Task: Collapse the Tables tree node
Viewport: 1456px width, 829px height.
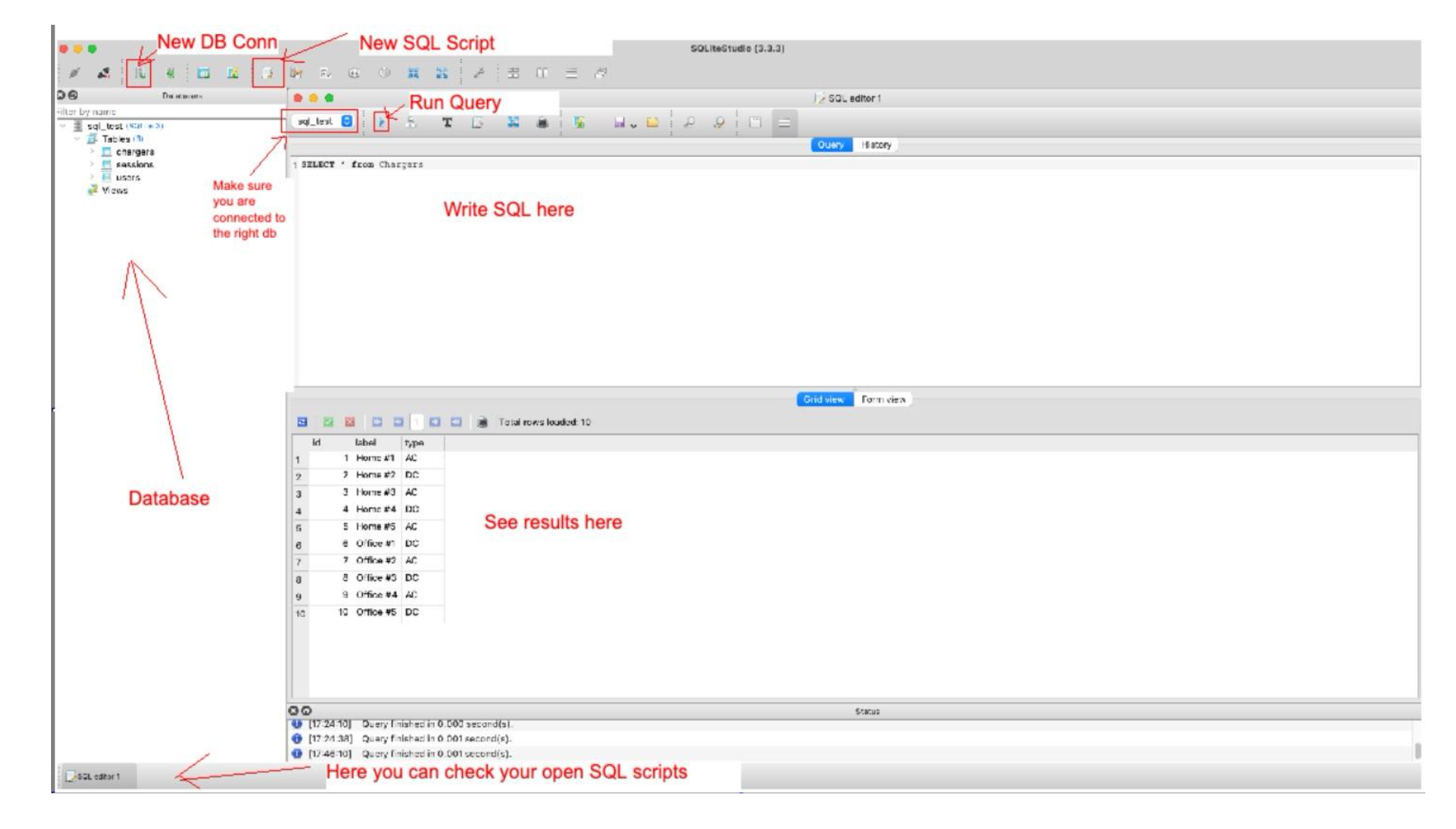Action: [x=77, y=138]
